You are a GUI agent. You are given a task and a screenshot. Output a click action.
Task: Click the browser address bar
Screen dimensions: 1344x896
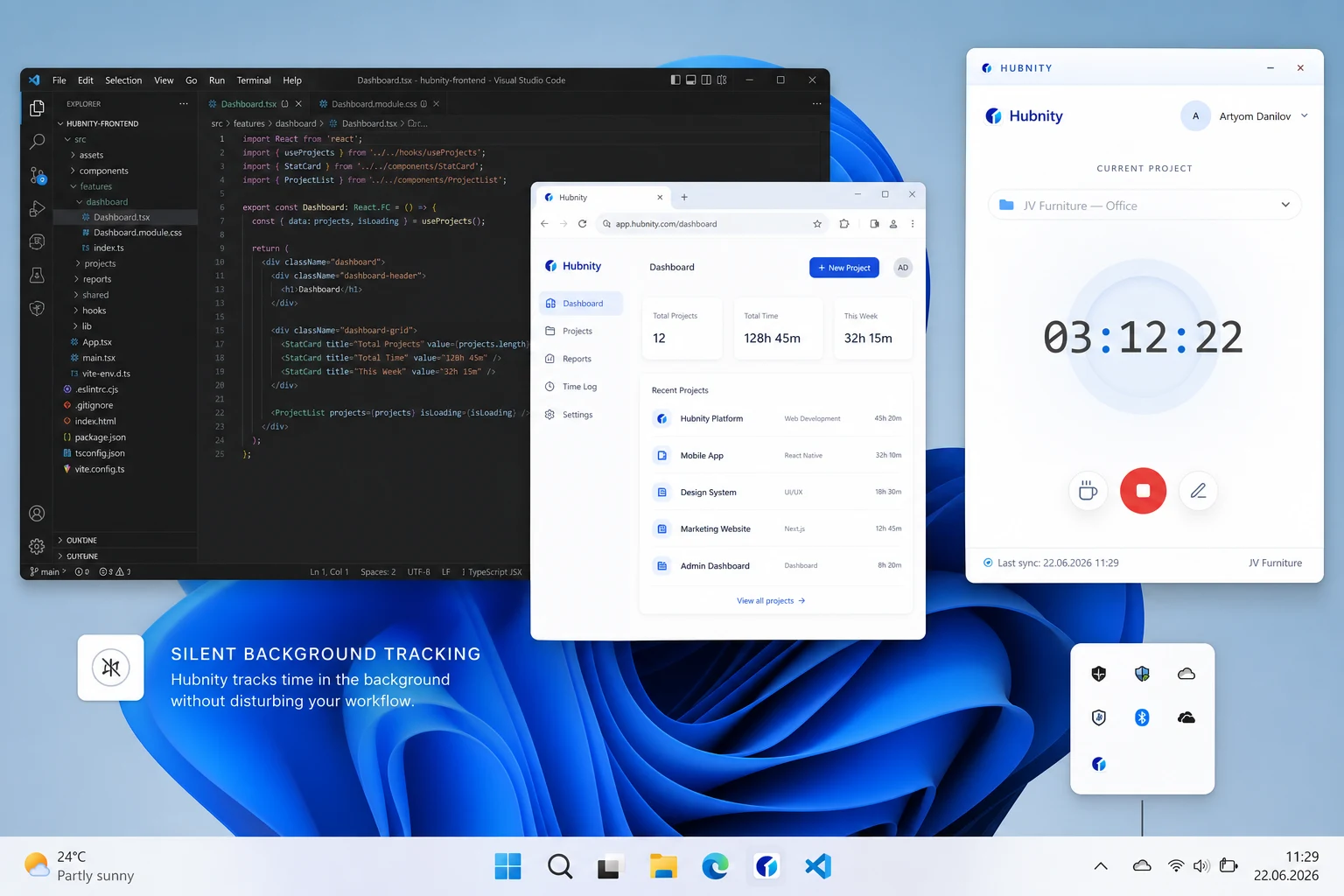click(713, 224)
